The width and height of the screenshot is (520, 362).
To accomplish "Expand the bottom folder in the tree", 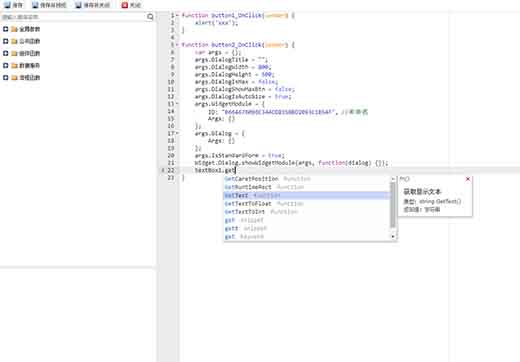I will click(5, 77).
